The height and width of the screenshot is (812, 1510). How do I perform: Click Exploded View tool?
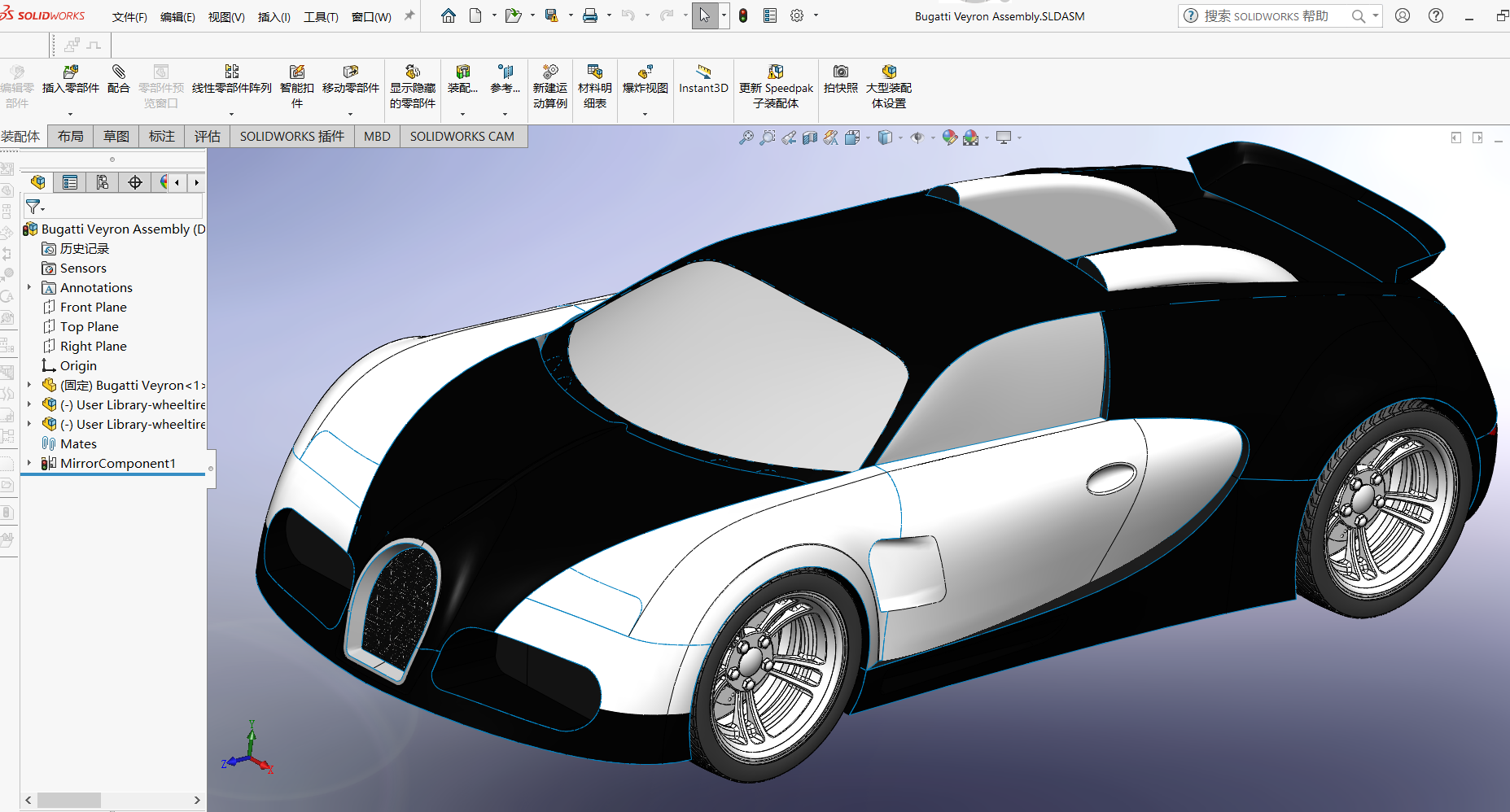coord(646,80)
